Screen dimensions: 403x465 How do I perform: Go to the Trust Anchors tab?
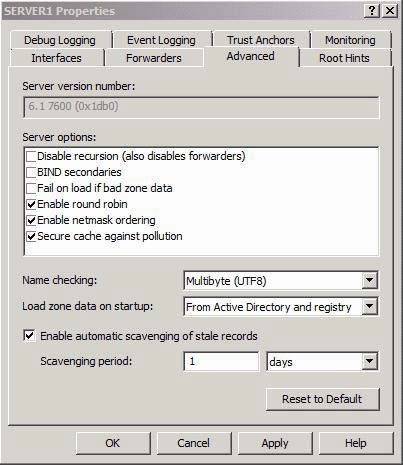pyautogui.click(x=261, y=40)
